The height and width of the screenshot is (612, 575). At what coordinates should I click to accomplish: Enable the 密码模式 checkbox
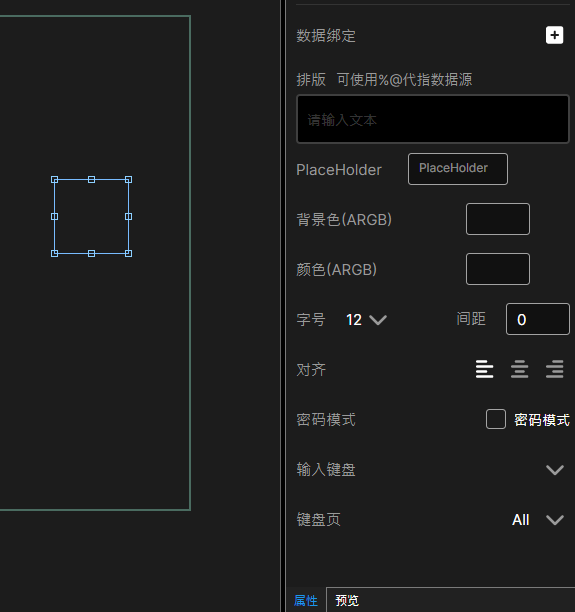point(496,419)
